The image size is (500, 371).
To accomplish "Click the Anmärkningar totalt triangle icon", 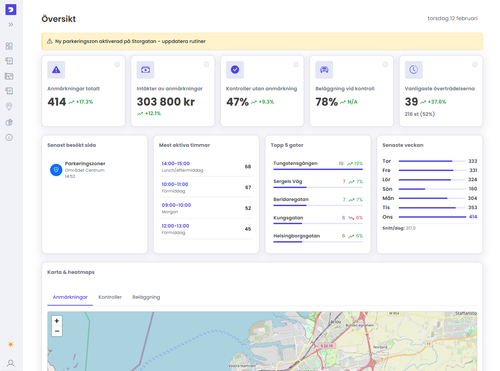I will [56, 70].
